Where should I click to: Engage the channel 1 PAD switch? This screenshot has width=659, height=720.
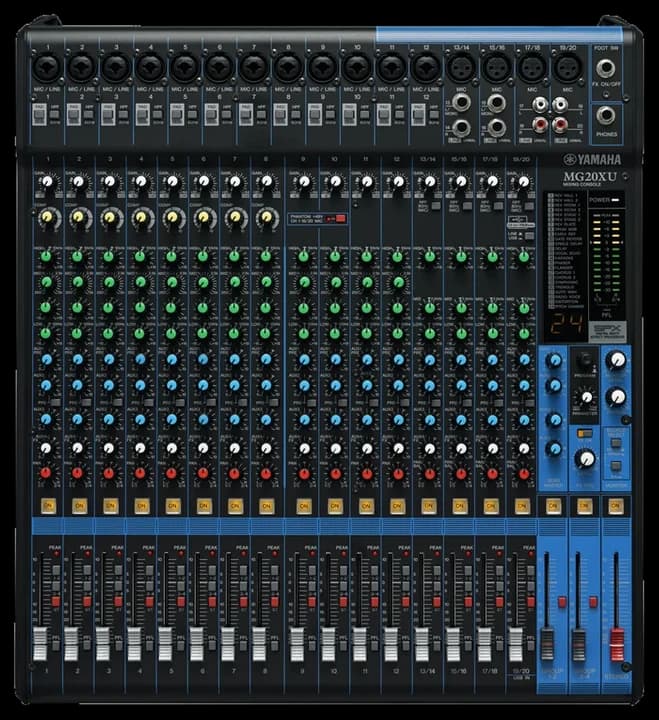(x=39, y=115)
